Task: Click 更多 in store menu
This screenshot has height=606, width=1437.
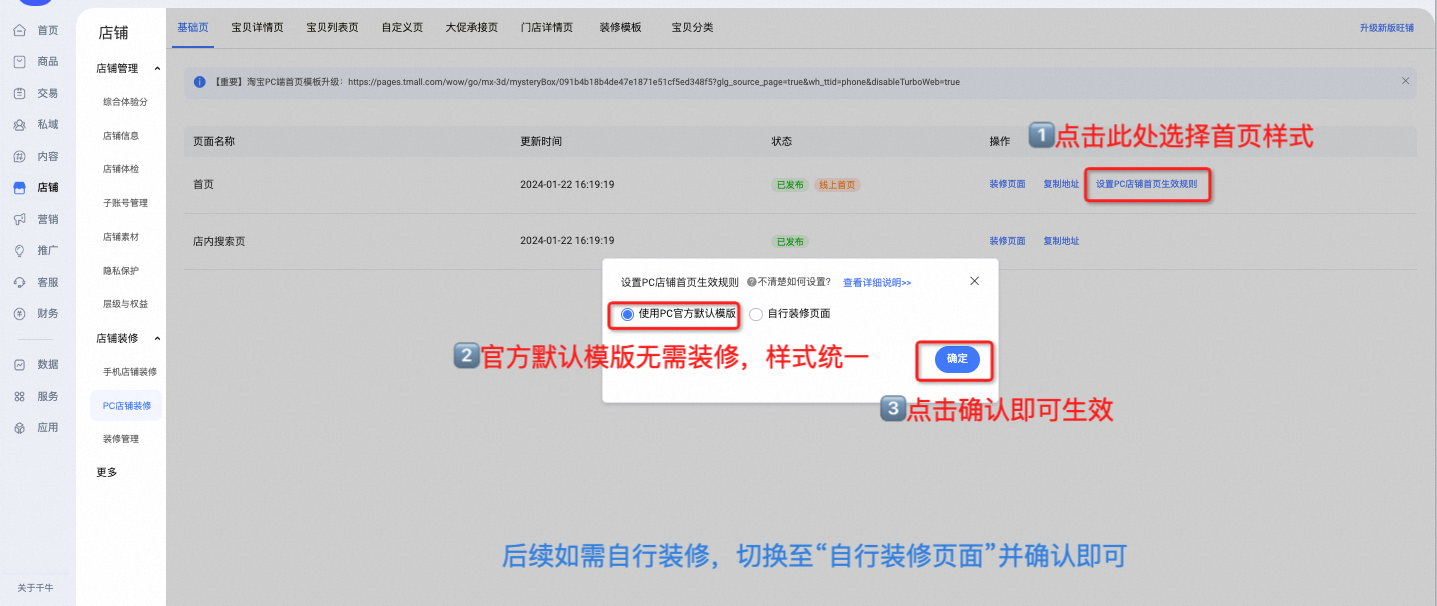Action: click(x=107, y=472)
